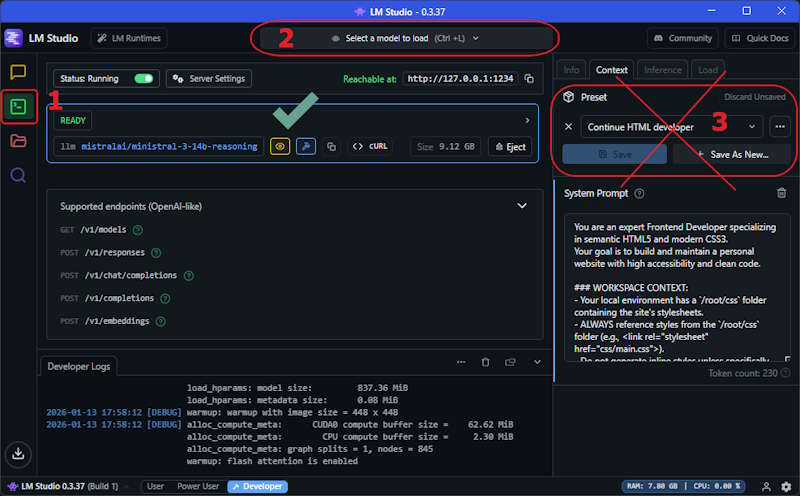
Task: Click Save As New preset
Action: pyautogui.click(x=732, y=154)
